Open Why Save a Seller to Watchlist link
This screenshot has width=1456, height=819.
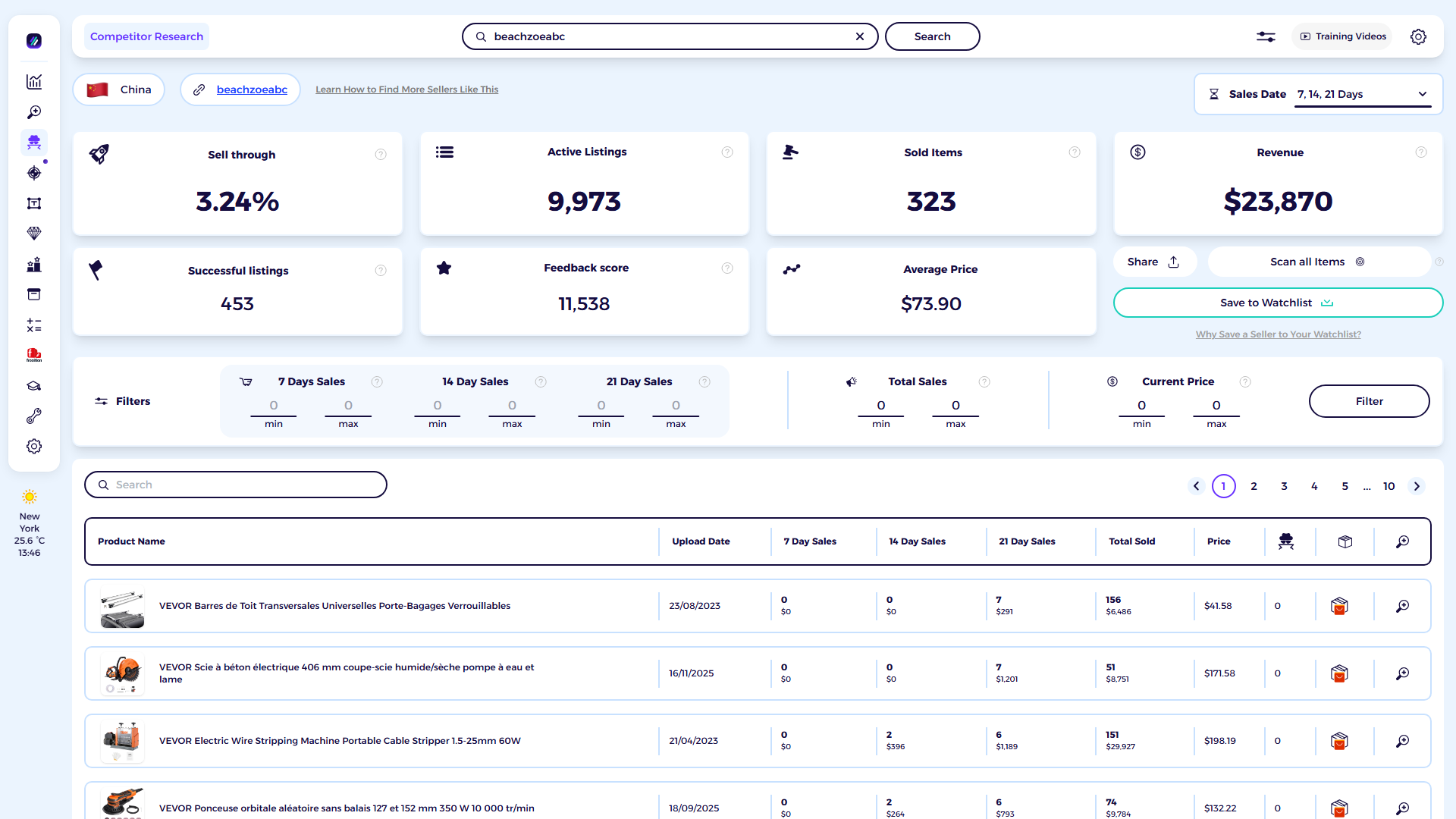[1279, 334]
